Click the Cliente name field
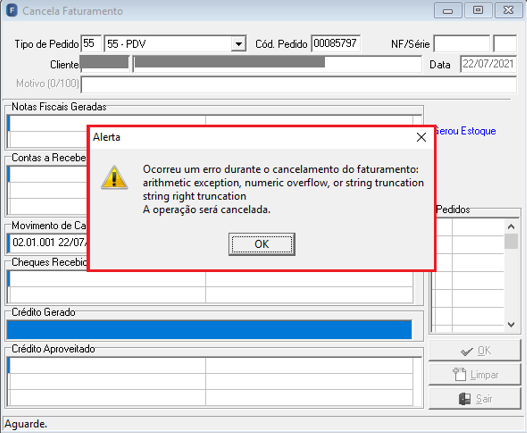 point(277,64)
